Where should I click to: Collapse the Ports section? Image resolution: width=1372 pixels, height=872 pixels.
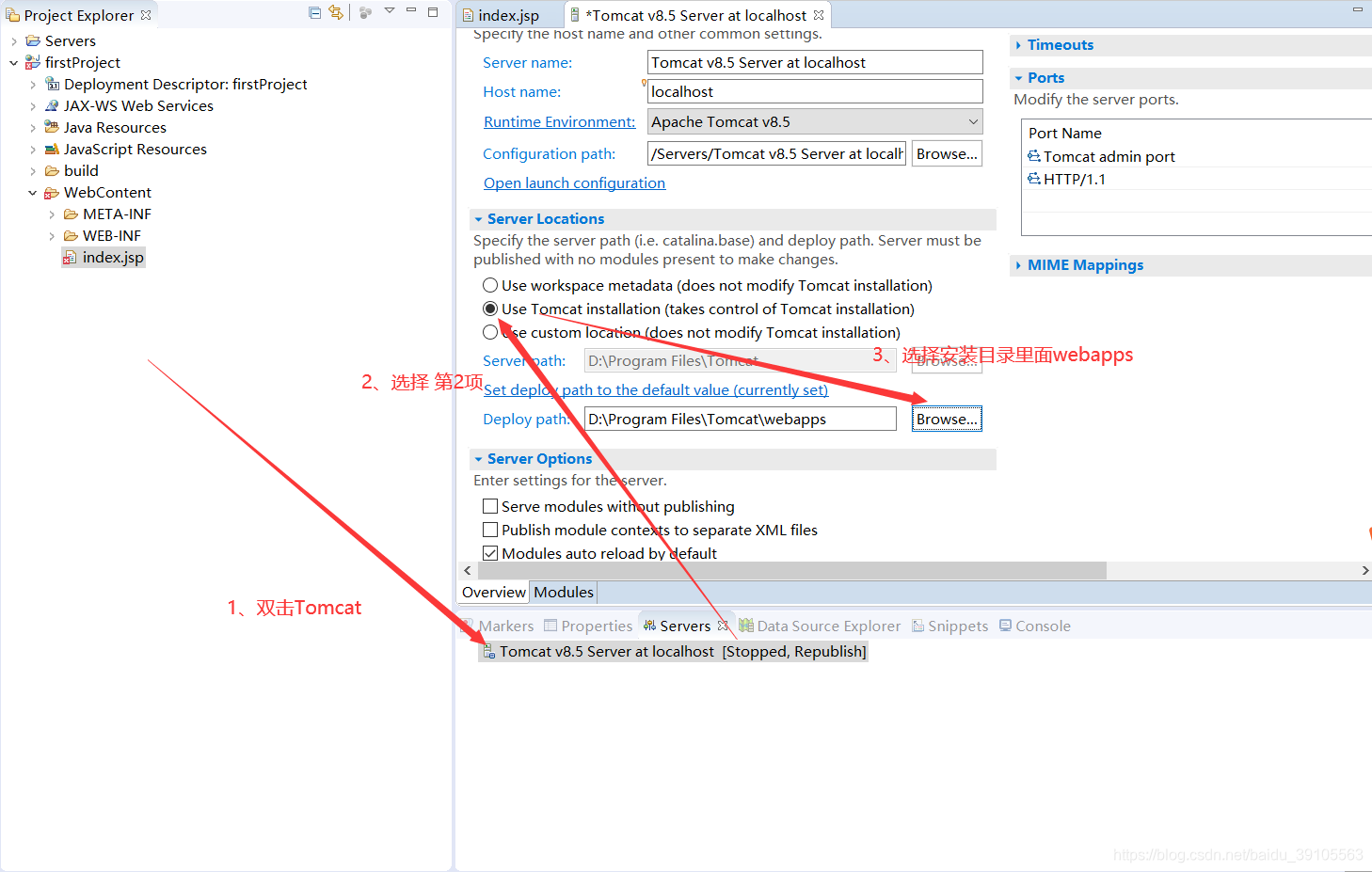[1018, 78]
